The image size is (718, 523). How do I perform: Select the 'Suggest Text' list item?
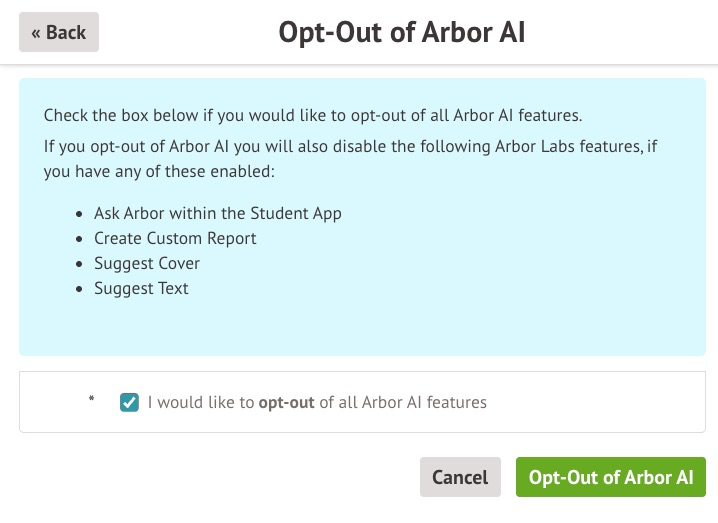[141, 288]
